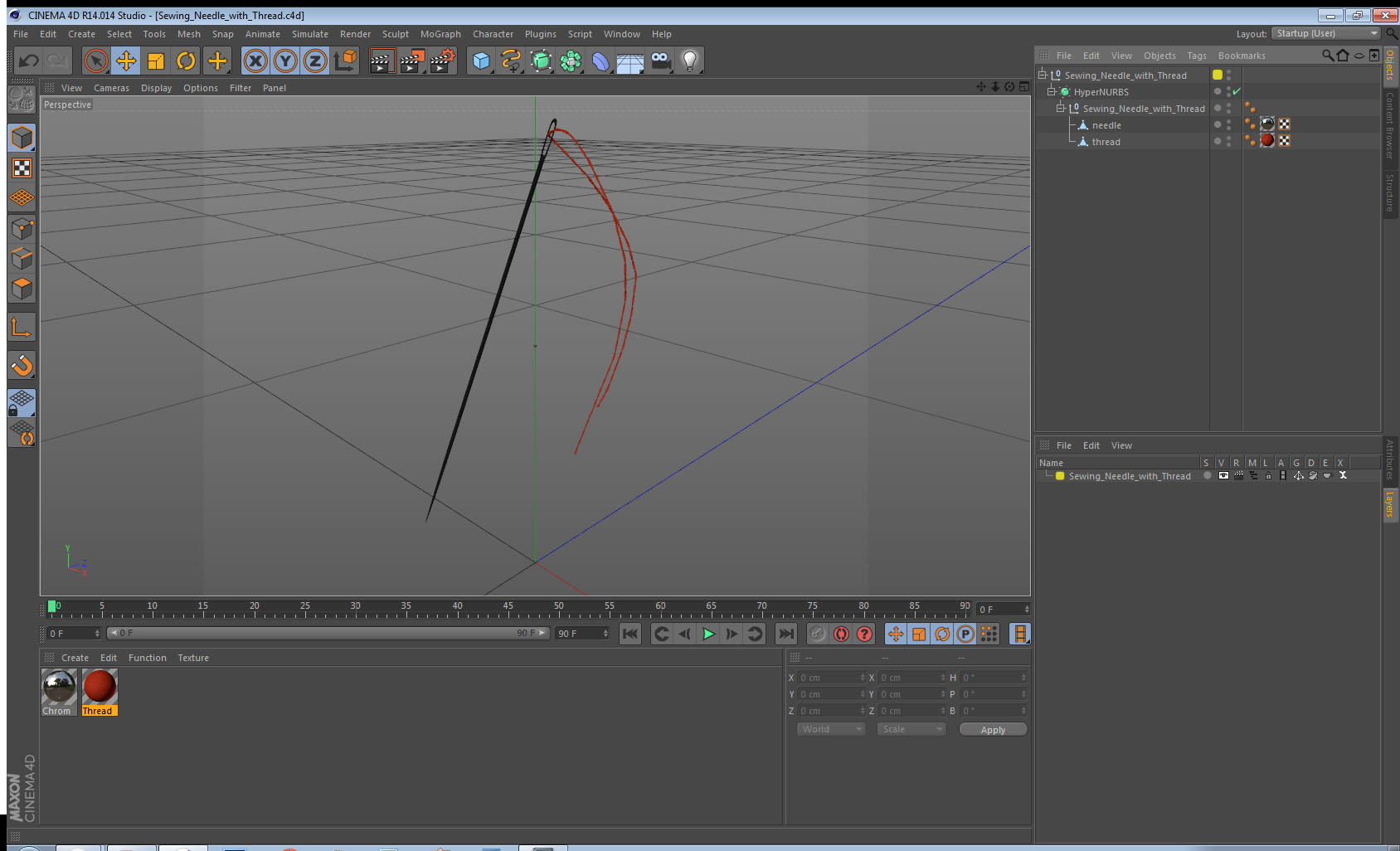Toggle autokeying button
The height and width of the screenshot is (851, 1400).
pyautogui.click(x=841, y=634)
